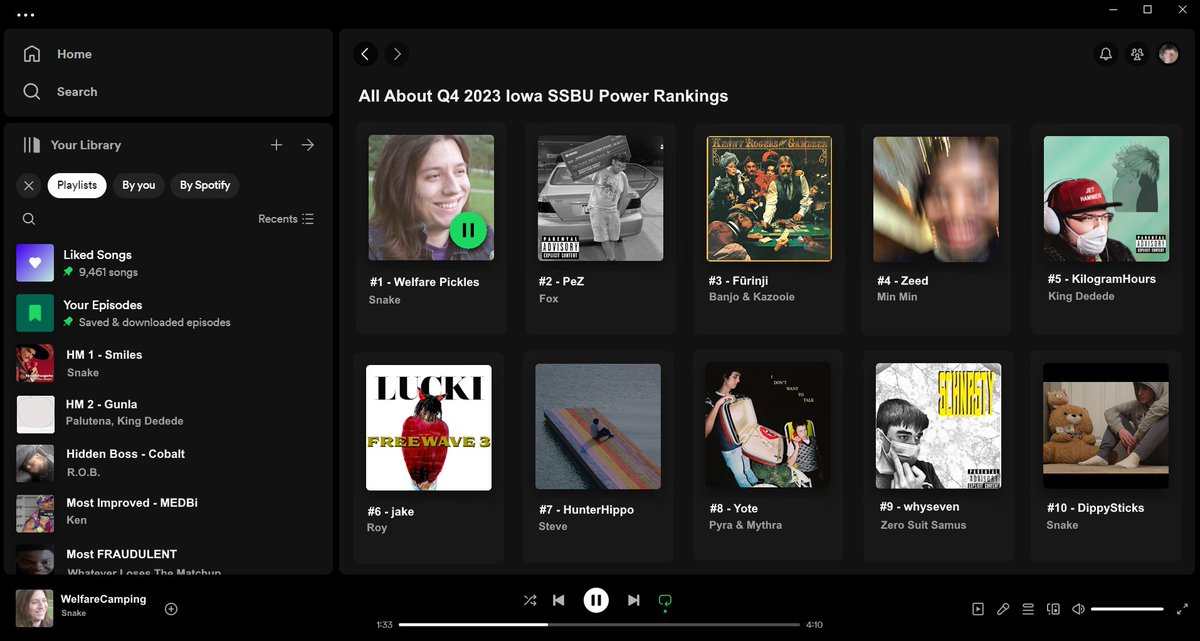The height and width of the screenshot is (641, 1200).
Task: Click the section heading about Iowa SSBU rankings
Action: [x=543, y=96]
